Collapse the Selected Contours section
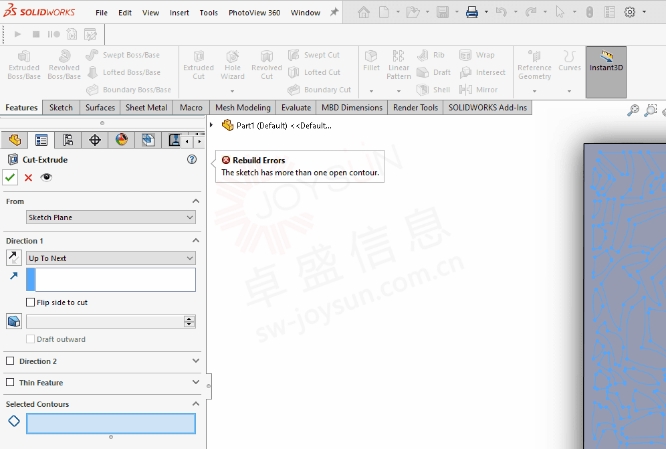Screen dimensions: 666x449 196,404
